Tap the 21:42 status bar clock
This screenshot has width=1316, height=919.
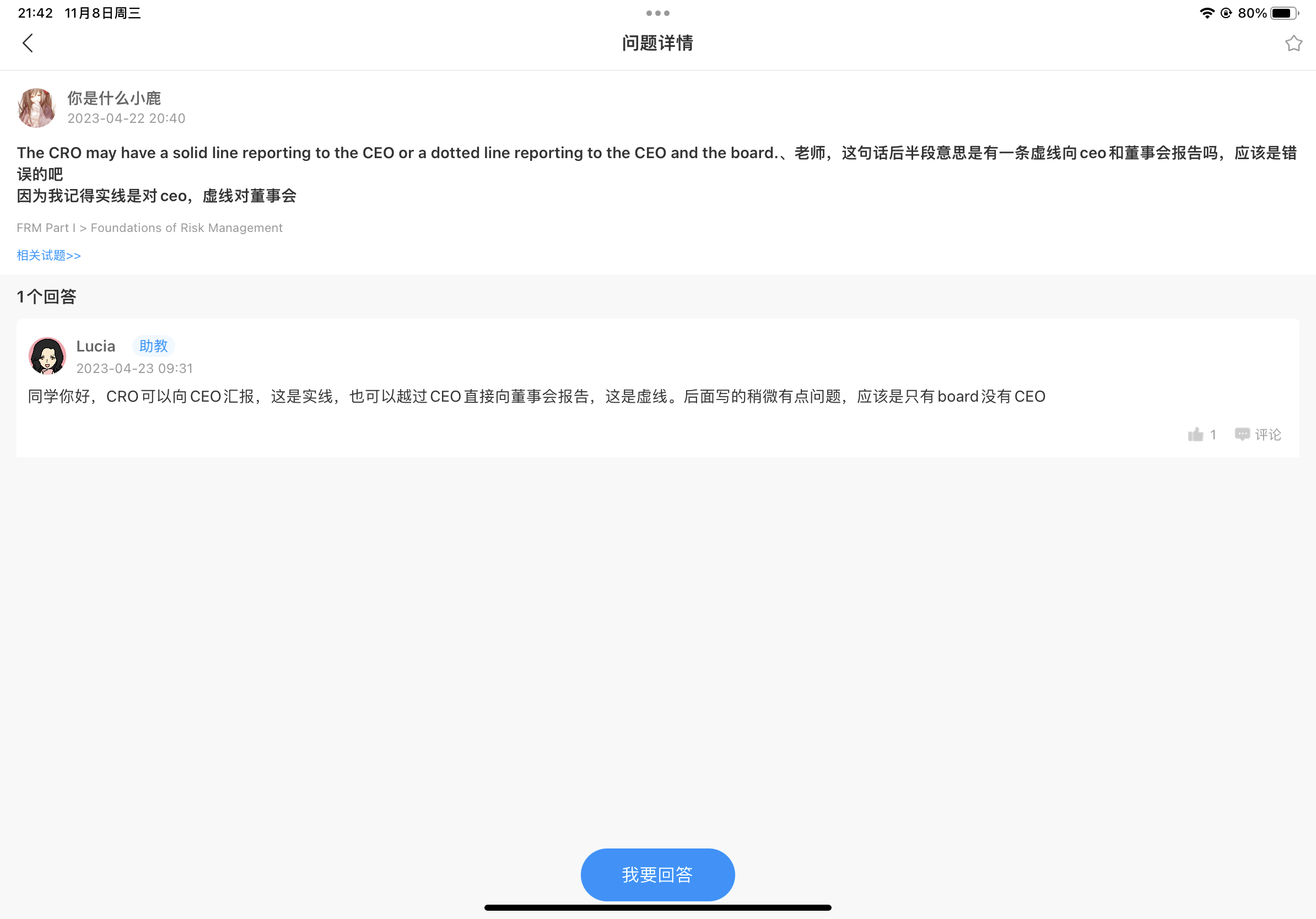[x=35, y=13]
